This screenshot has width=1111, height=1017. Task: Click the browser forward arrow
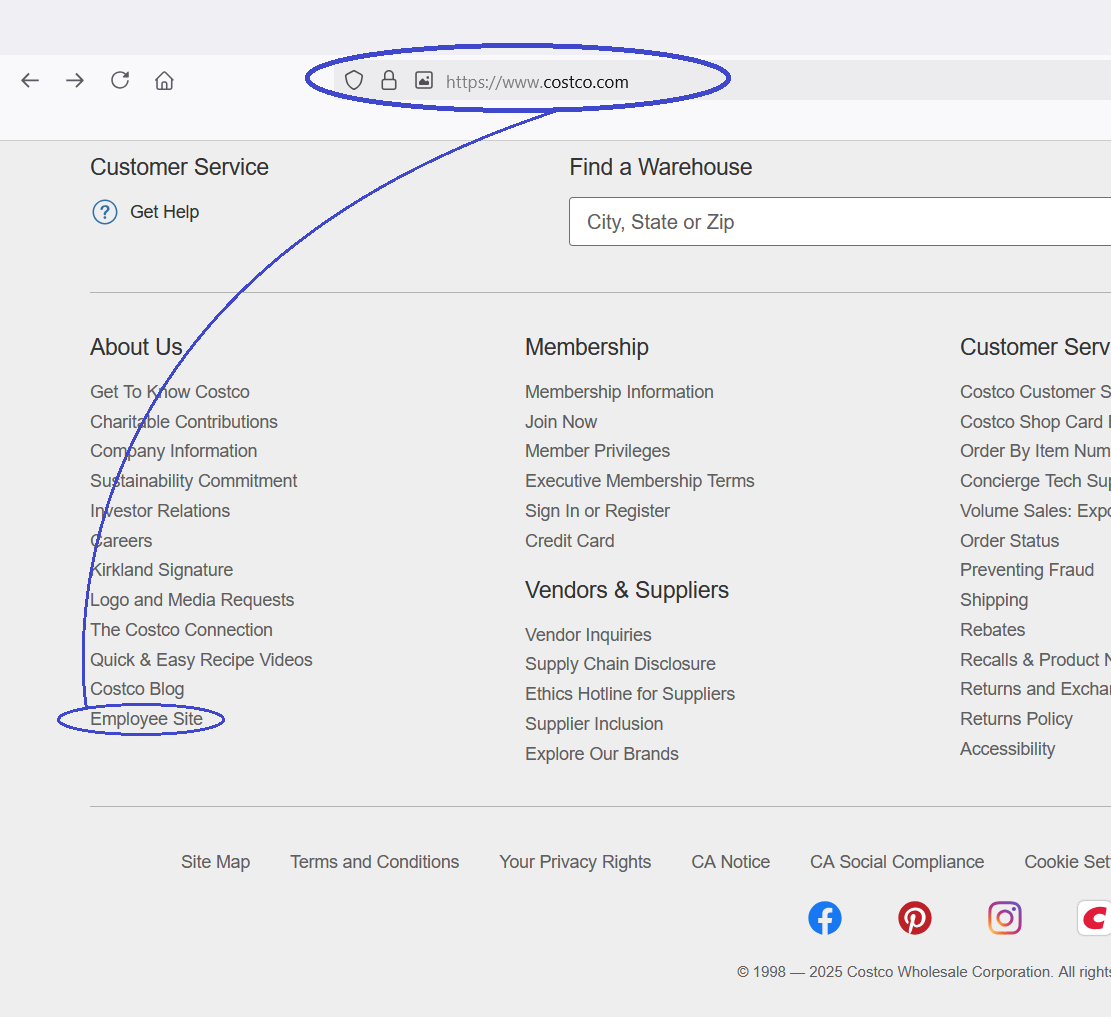(x=74, y=81)
